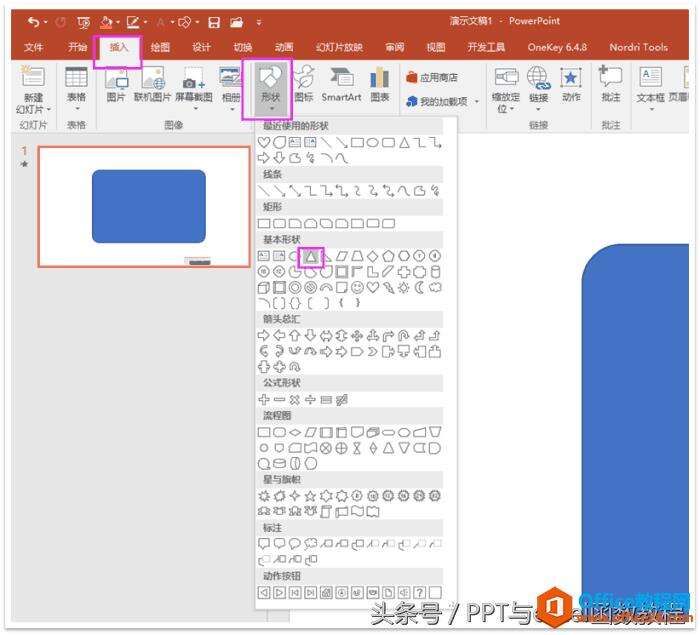Toggle the 形状 shapes dropdown button
Screen dimensions: 700x635
pyautogui.click(x=271, y=88)
